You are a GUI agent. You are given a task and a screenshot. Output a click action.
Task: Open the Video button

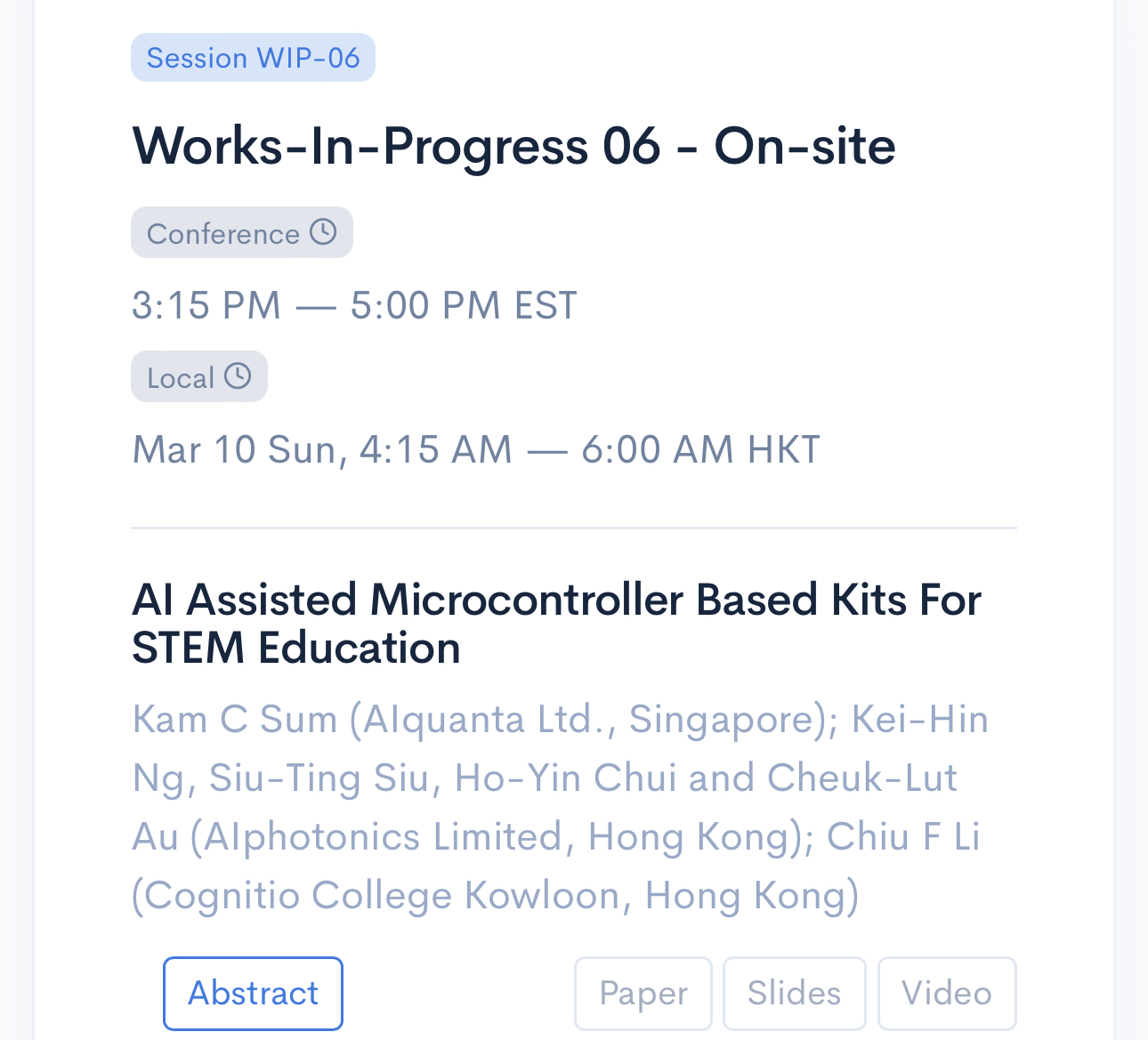click(x=947, y=993)
